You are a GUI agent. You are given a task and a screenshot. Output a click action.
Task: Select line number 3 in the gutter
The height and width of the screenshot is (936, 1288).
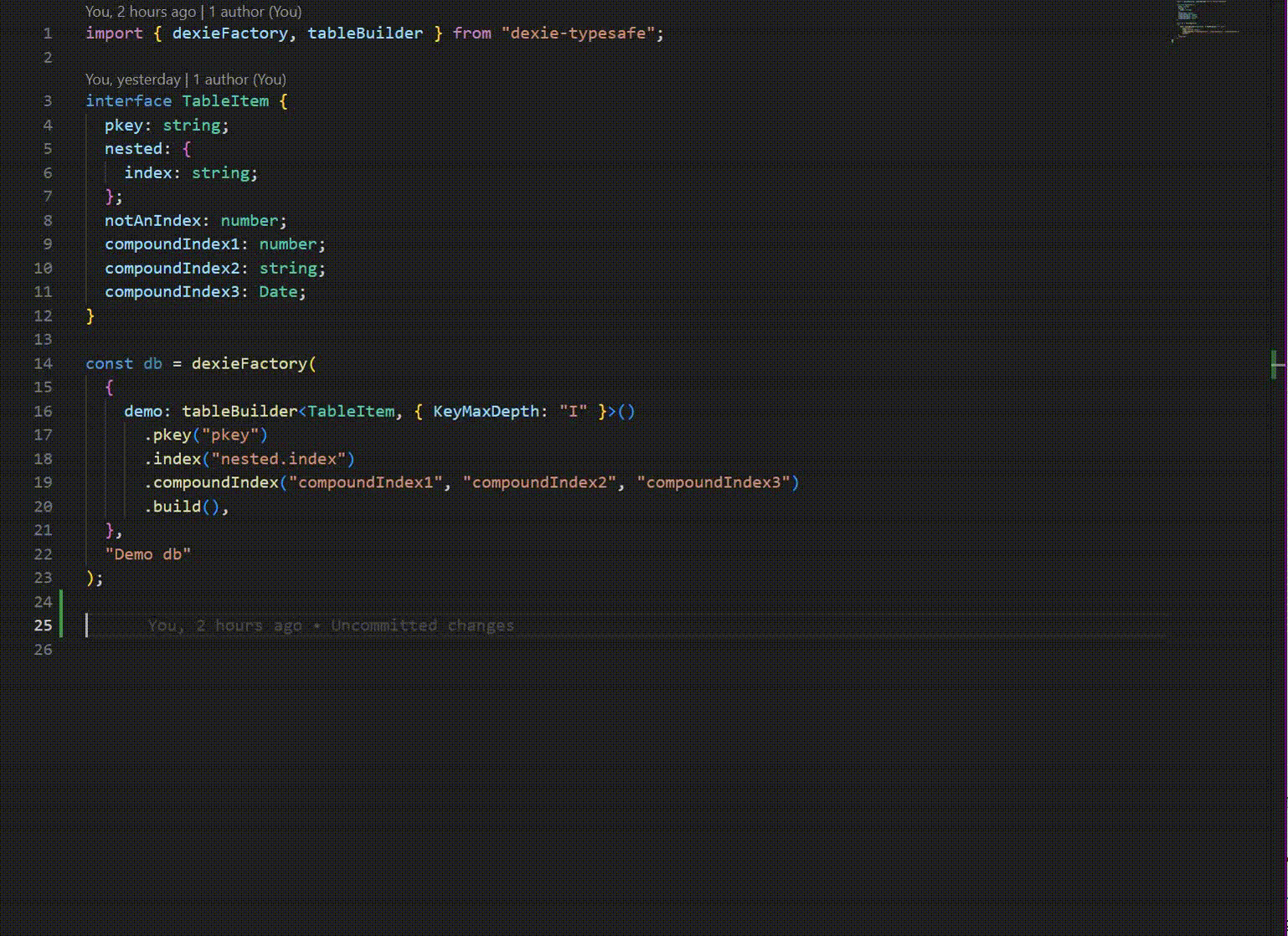(x=48, y=101)
